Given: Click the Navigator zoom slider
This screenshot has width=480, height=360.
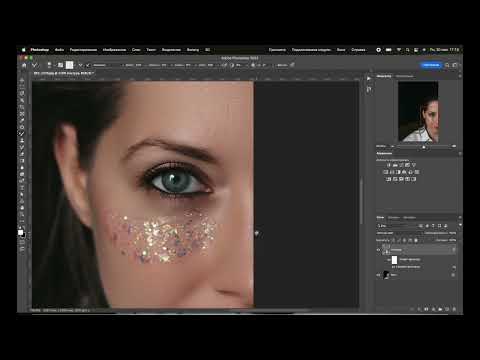Looking at the screenshot, I should (423, 146).
